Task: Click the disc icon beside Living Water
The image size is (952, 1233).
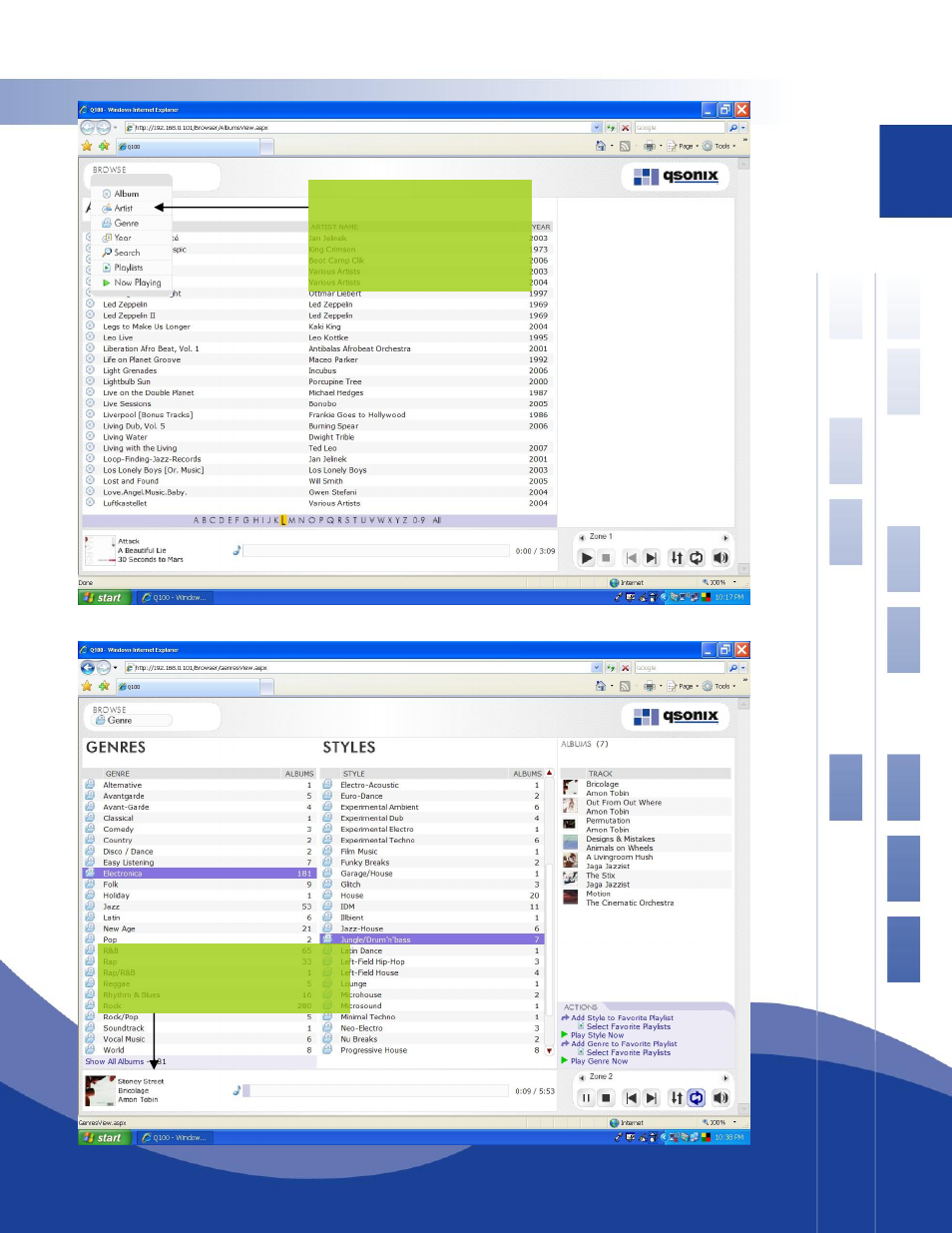Action: coord(90,436)
